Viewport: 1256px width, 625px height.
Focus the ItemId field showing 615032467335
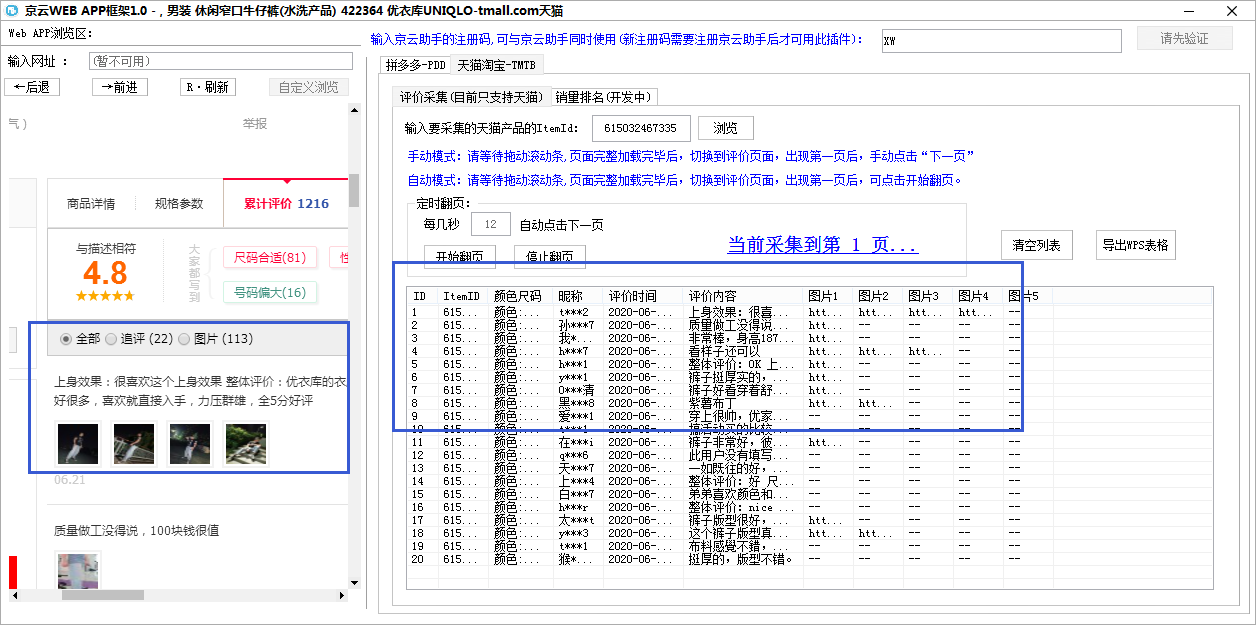641,128
